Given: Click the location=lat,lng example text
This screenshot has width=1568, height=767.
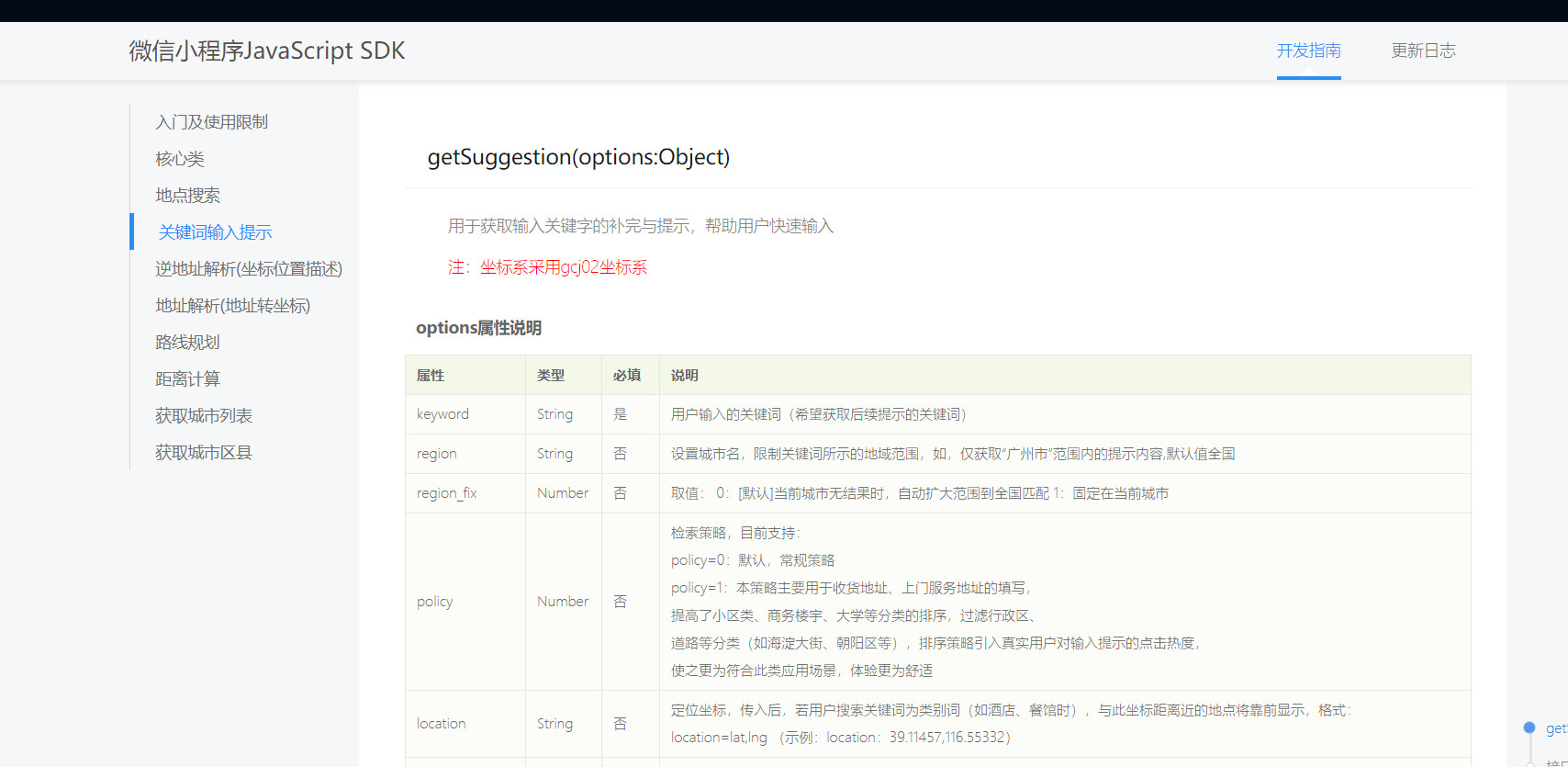Looking at the screenshot, I should click(841, 738).
